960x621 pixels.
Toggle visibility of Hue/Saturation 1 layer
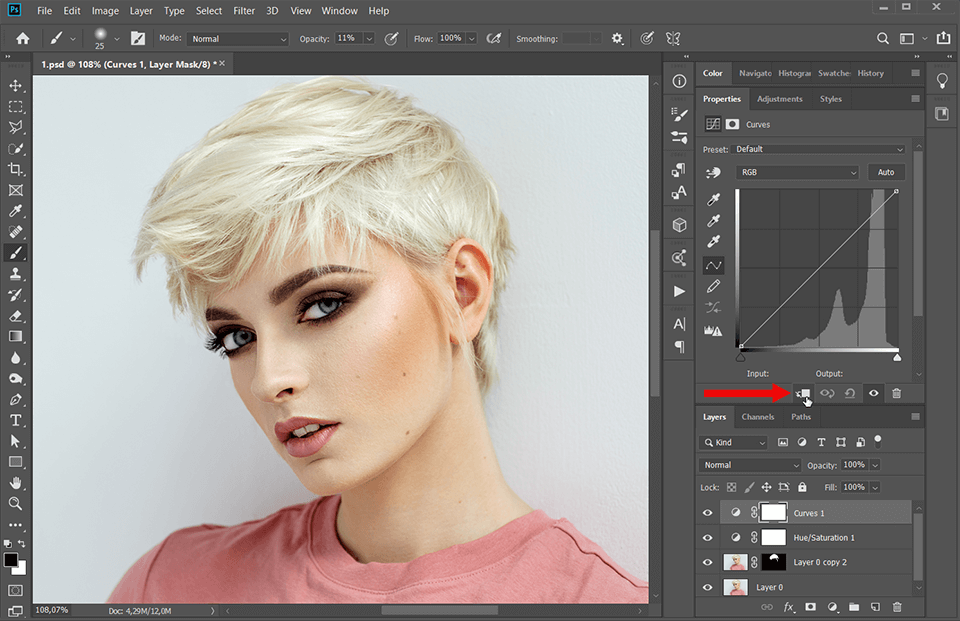click(707, 537)
